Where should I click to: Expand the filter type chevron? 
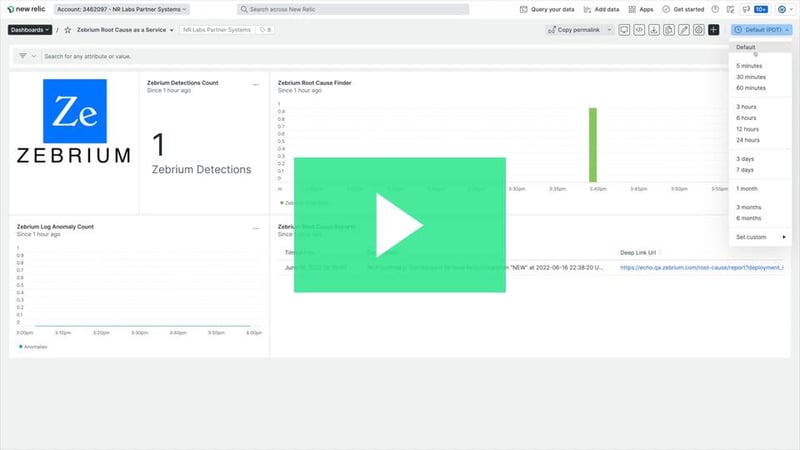tap(34, 56)
